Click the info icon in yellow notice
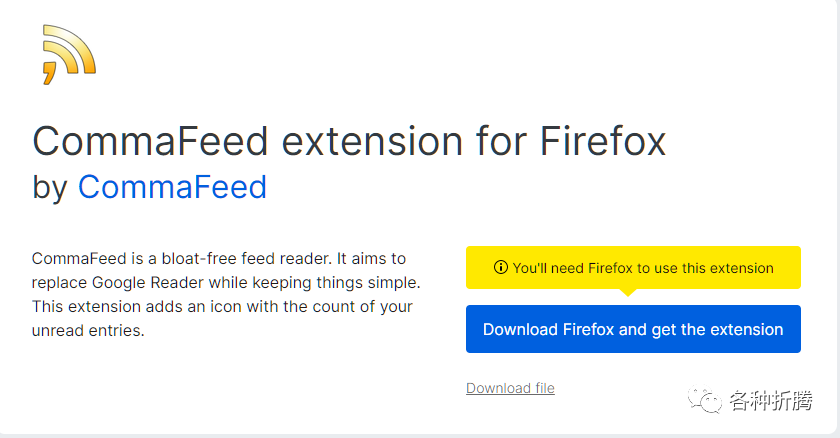The width and height of the screenshot is (840, 438). (x=501, y=268)
